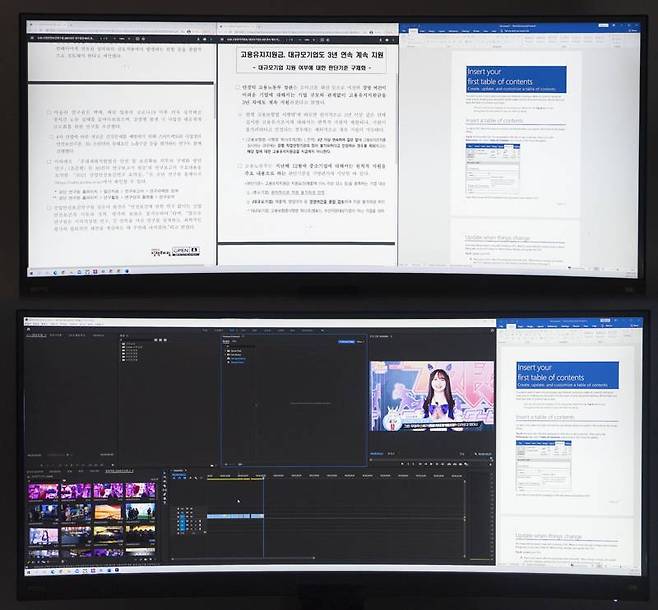The image size is (658, 610).
Task: Switch to References tab in lower monitor Word
Action: pos(552,326)
